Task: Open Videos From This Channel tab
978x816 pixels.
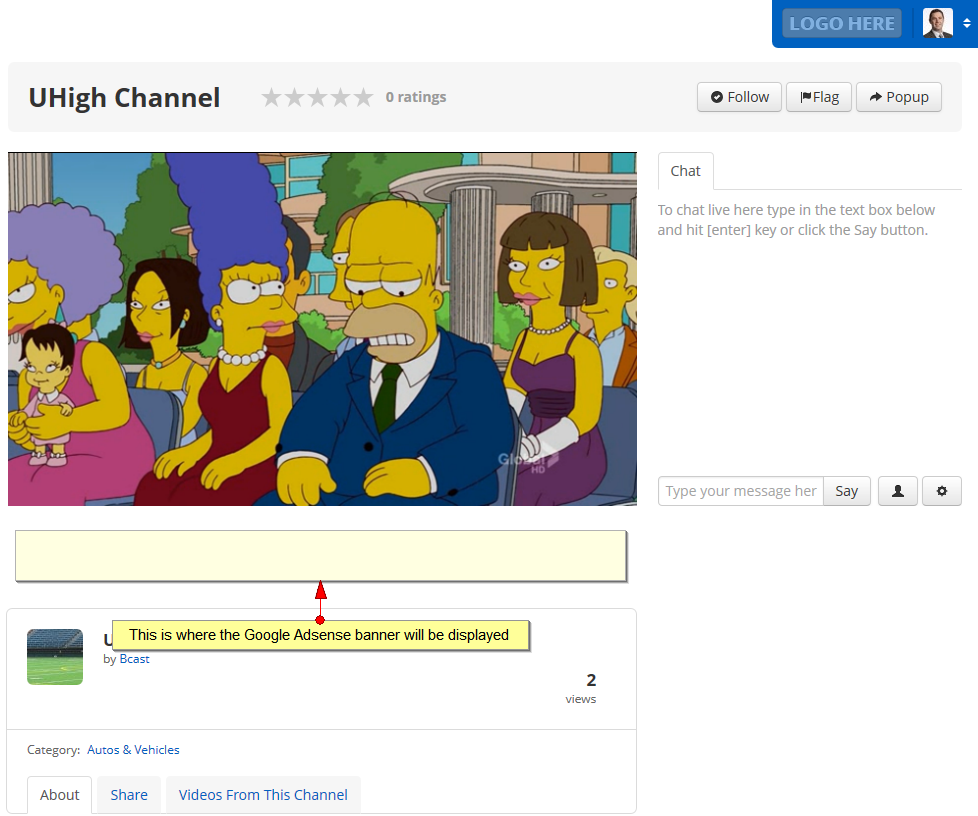Action: [263, 795]
